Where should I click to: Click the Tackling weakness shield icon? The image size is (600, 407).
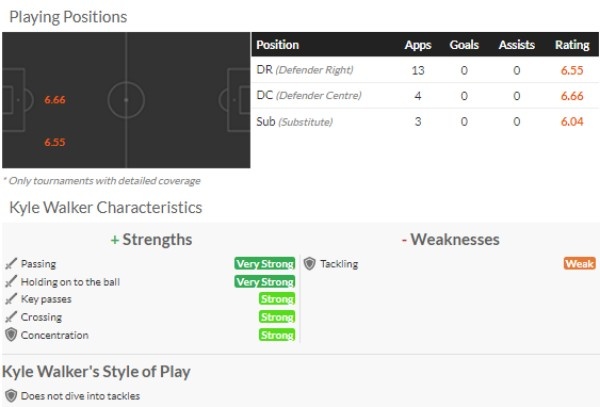pyautogui.click(x=310, y=264)
